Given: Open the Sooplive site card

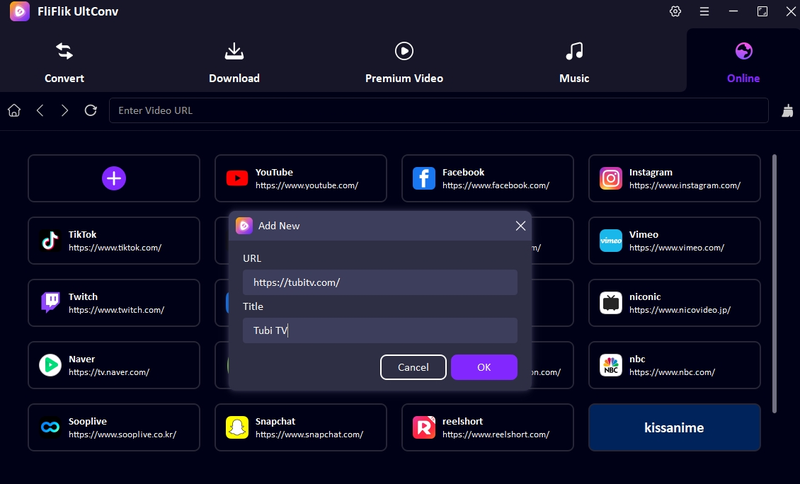Looking at the screenshot, I should pos(114,427).
